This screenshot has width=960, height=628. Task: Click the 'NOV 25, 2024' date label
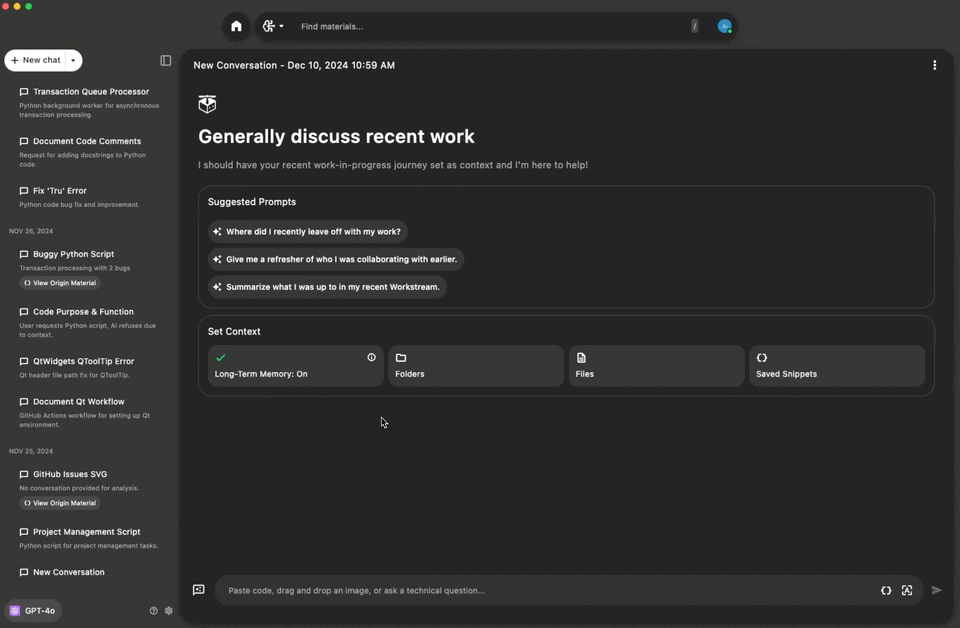coord(31,451)
